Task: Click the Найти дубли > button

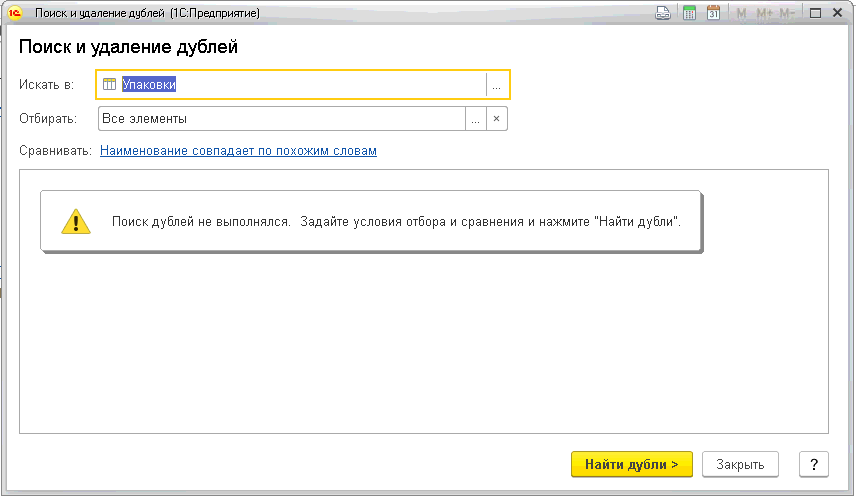Action: point(632,464)
